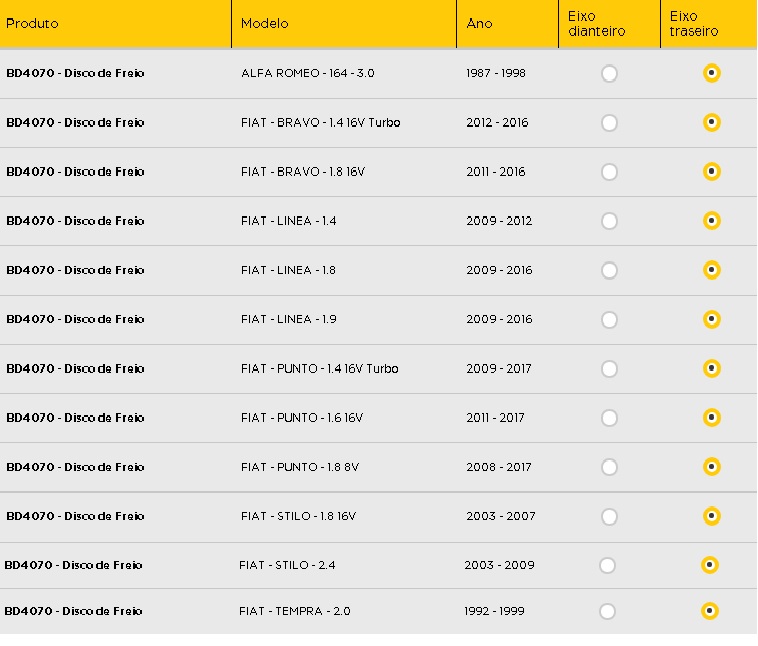Screen dimensions: 758x646
Task: Select front axle radio for Linea 1.4
Action: pos(609,221)
